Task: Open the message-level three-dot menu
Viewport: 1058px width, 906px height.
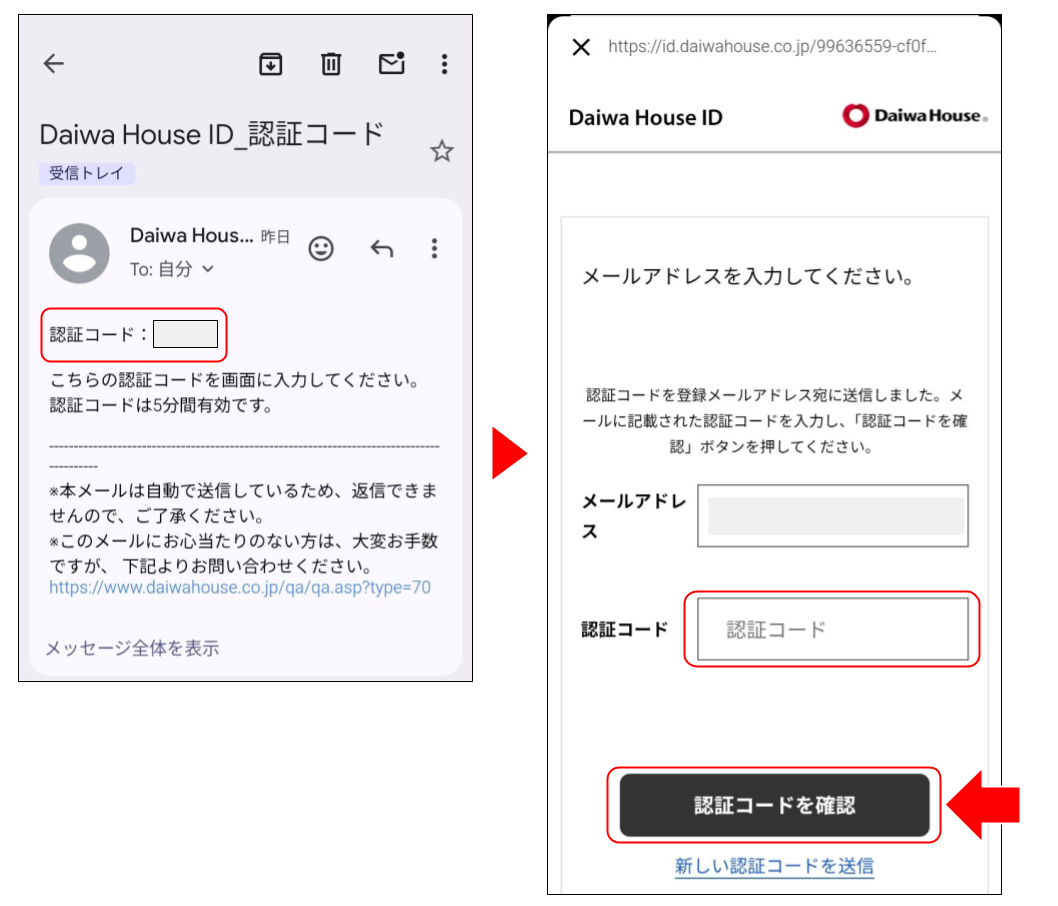Action: (x=434, y=248)
